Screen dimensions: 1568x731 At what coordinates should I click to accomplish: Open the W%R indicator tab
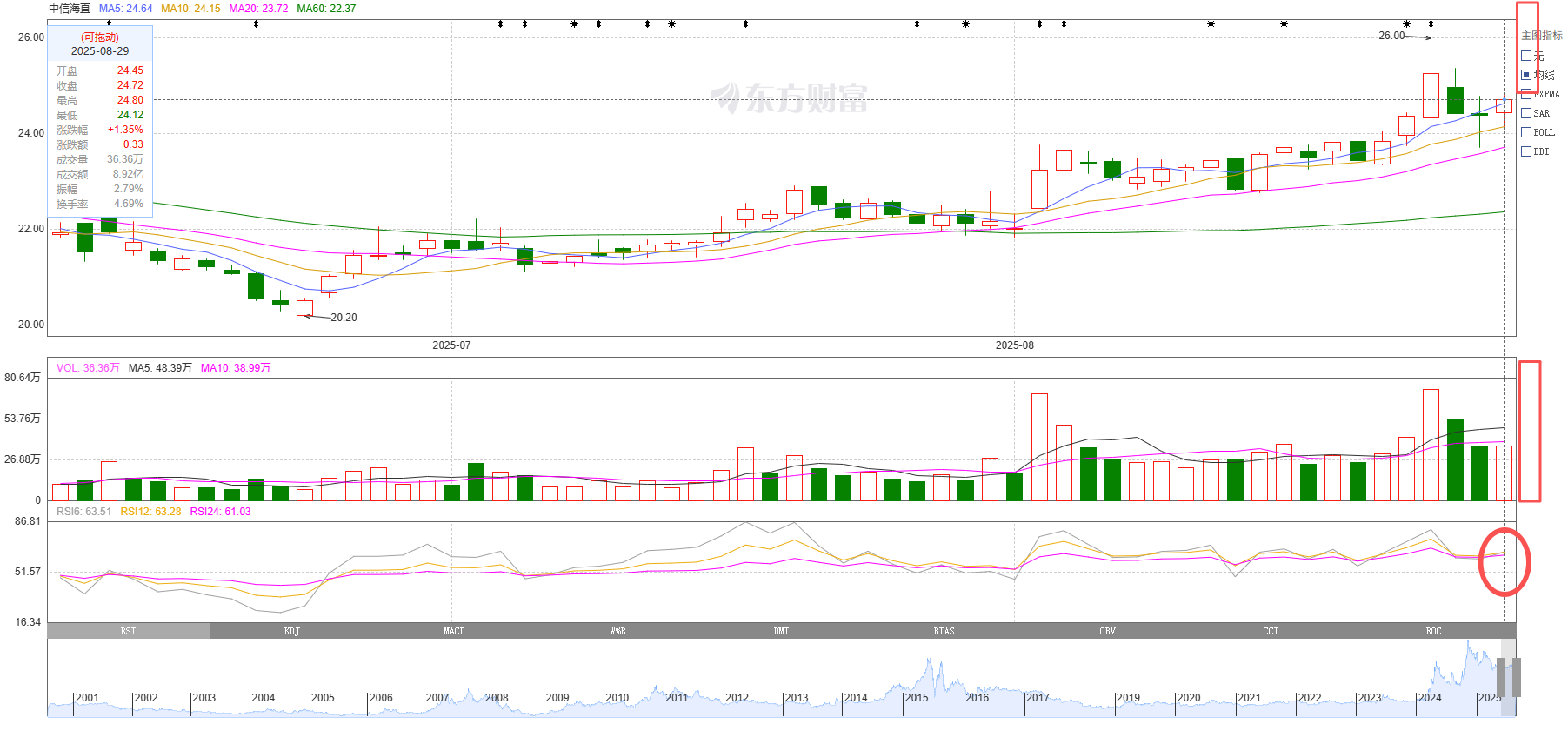pyautogui.click(x=617, y=631)
